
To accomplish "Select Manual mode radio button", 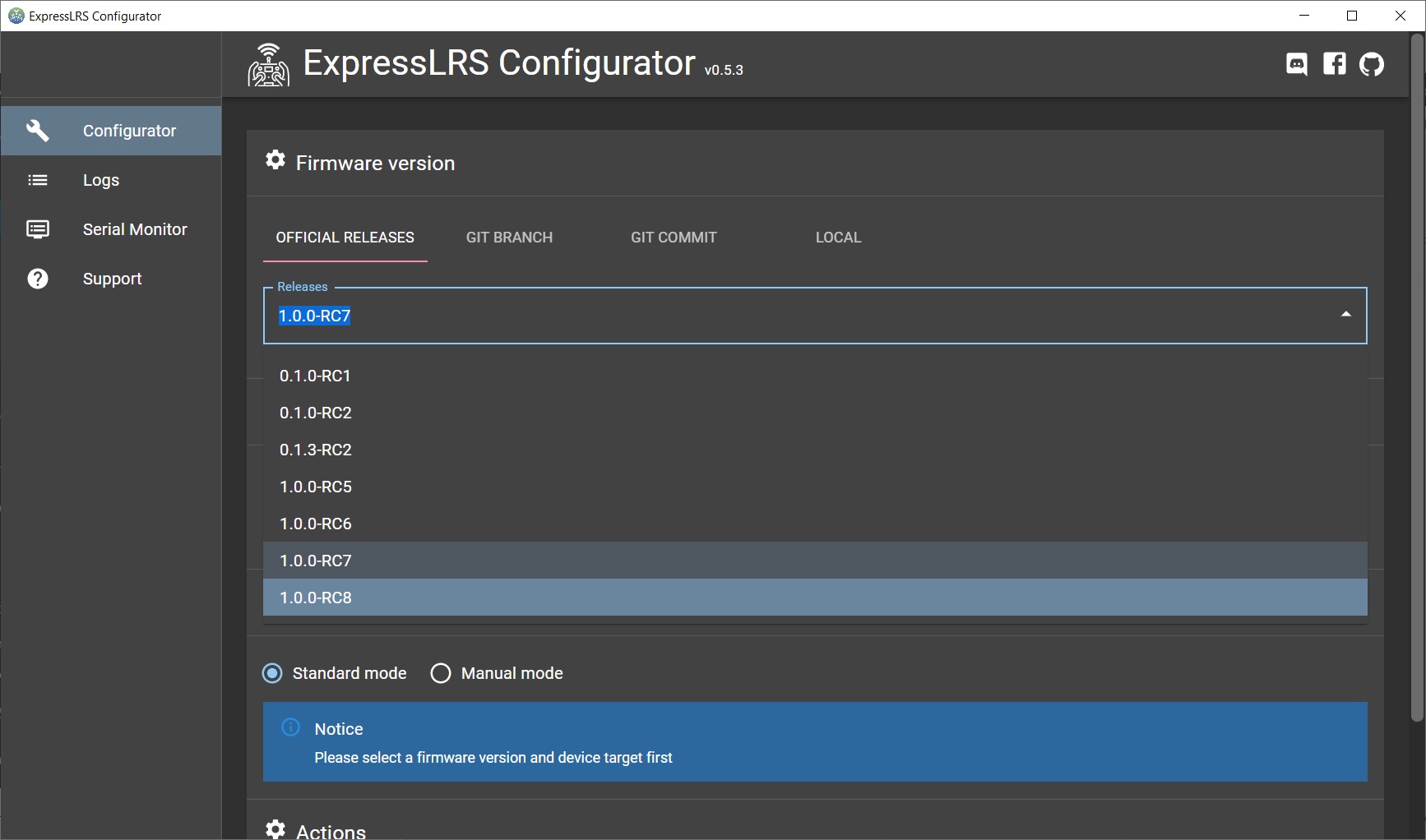I will pos(441,673).
